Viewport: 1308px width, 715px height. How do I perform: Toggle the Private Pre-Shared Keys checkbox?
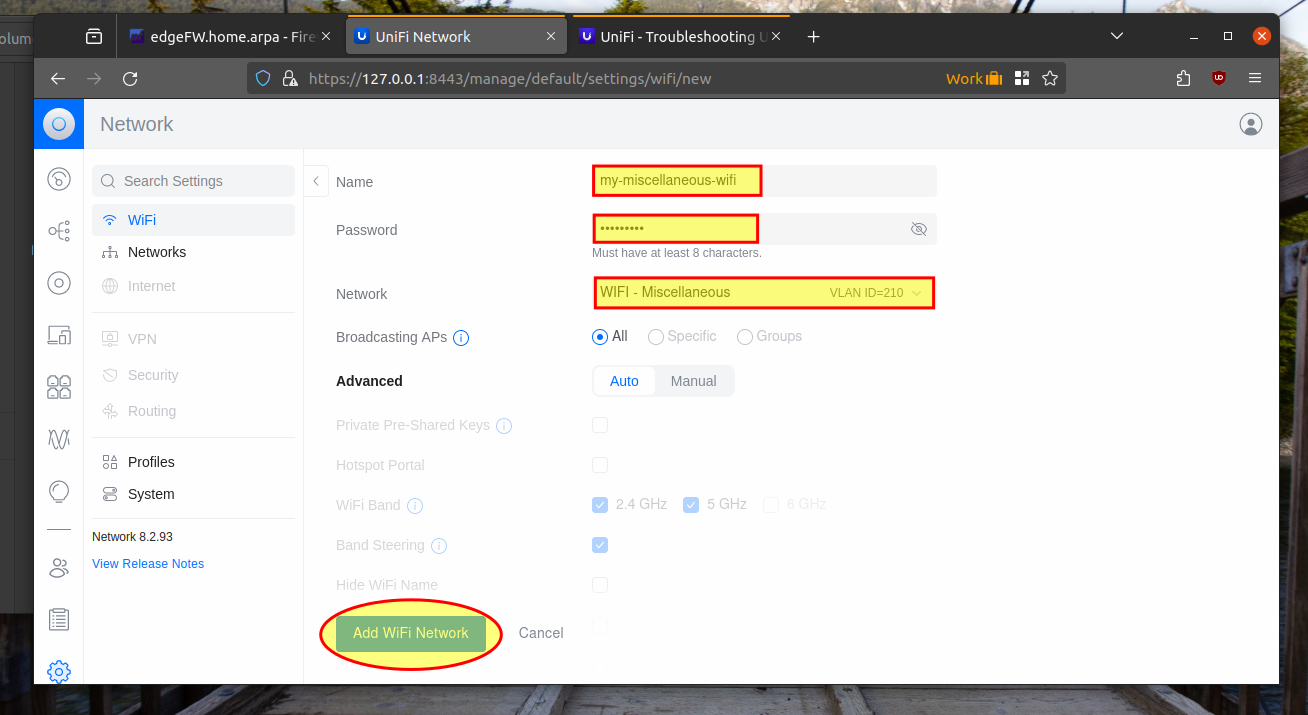tap(600, 425)
